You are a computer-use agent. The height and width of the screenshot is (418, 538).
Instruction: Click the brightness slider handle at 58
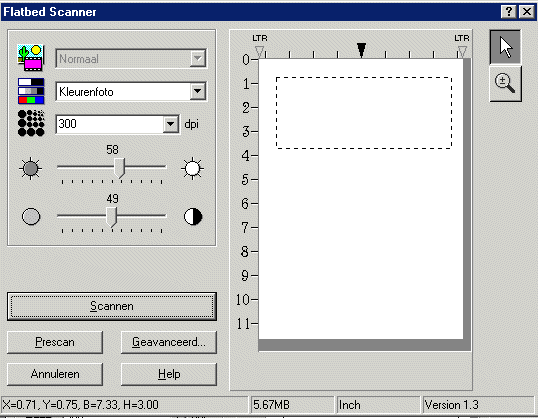point(119,168)
